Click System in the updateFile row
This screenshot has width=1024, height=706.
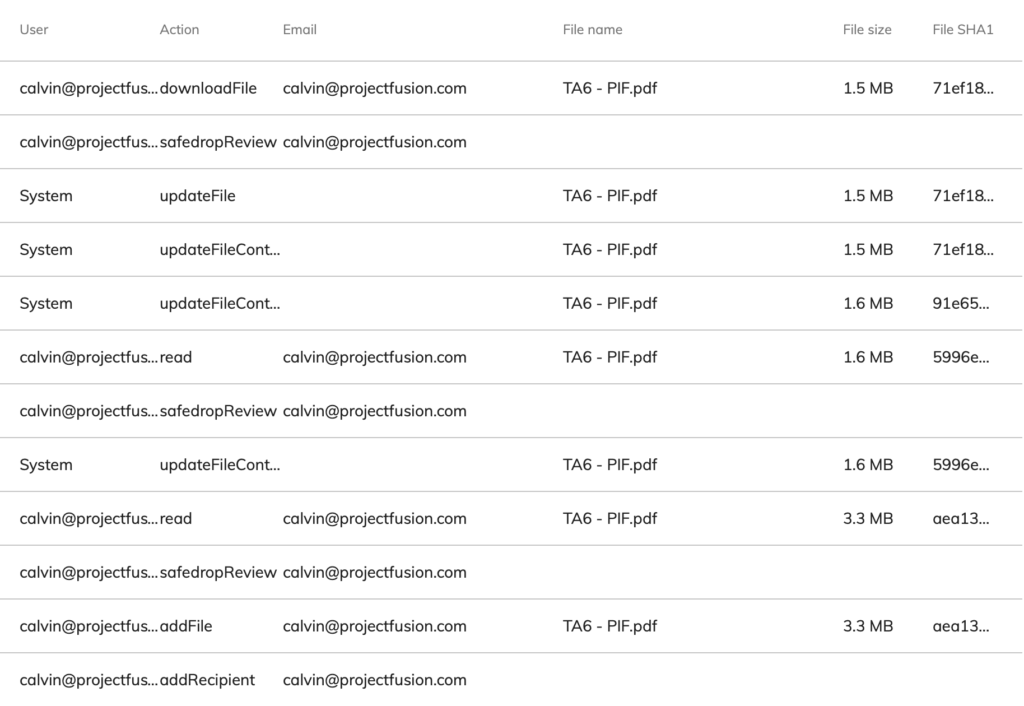46,196
